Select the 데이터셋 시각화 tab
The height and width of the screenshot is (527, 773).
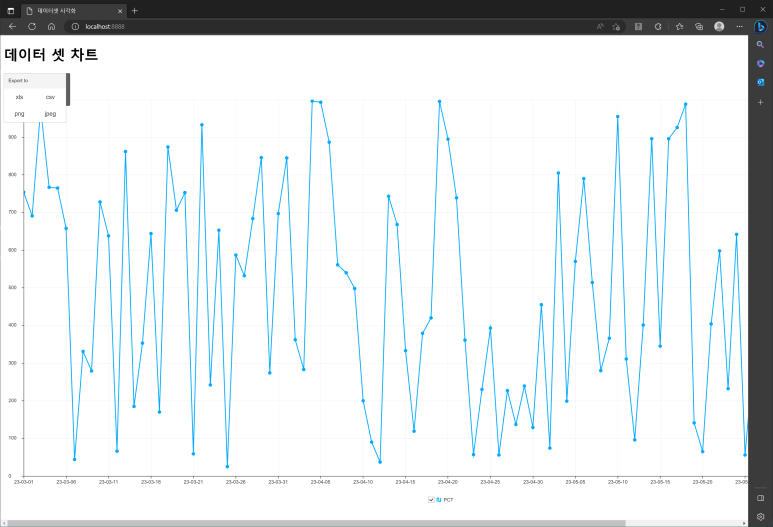tap(73, 11)
